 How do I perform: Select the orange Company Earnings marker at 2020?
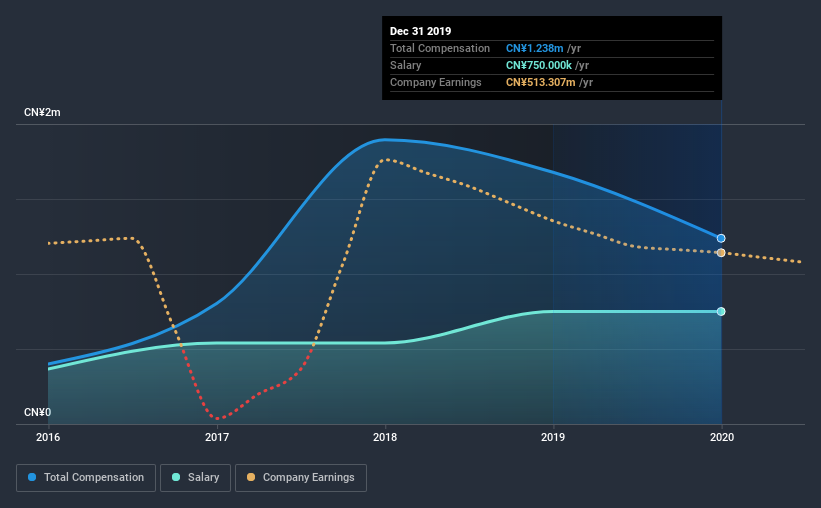(721, 253)
